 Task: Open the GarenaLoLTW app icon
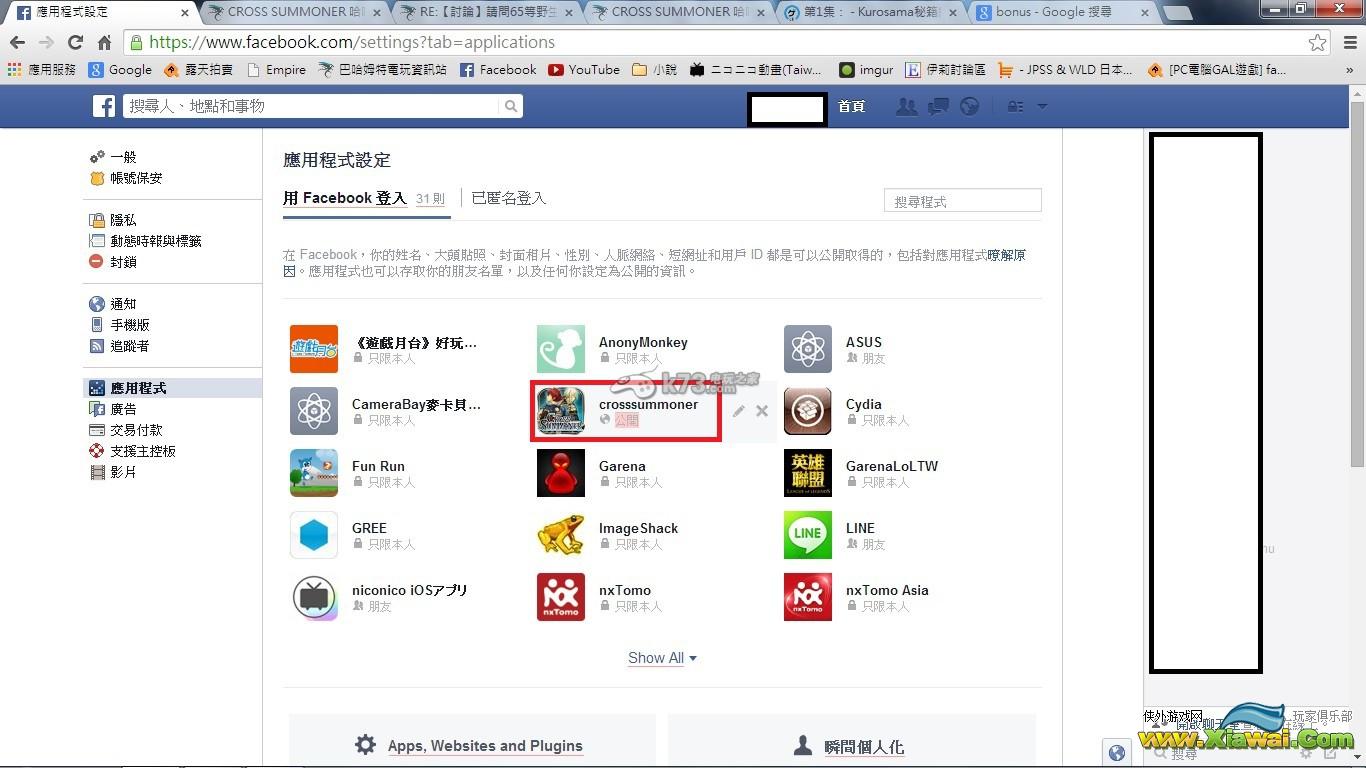(x=808, y=473)
